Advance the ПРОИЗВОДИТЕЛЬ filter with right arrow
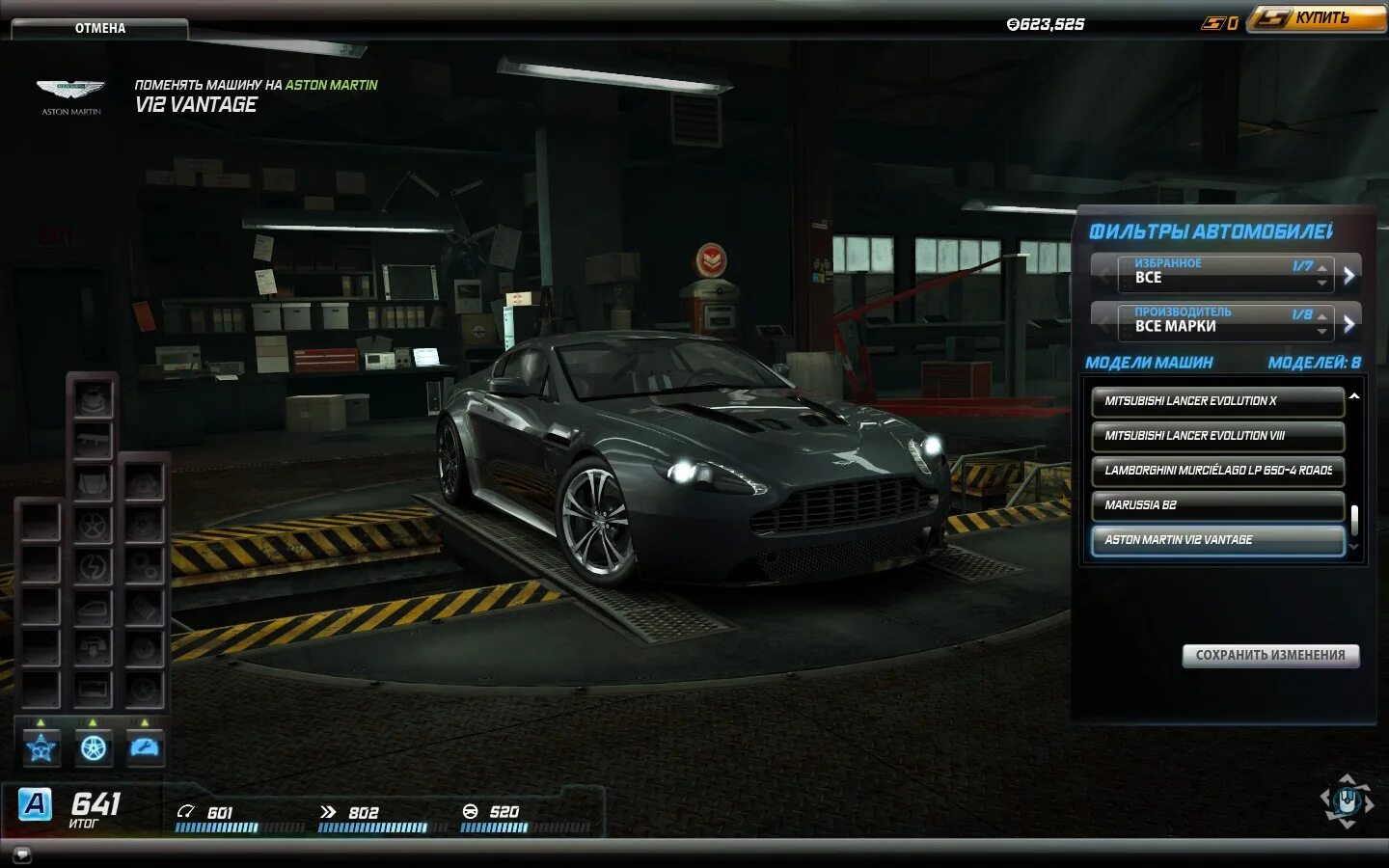Viewport: 1389px width, 868px height. tap(1349, 324)
